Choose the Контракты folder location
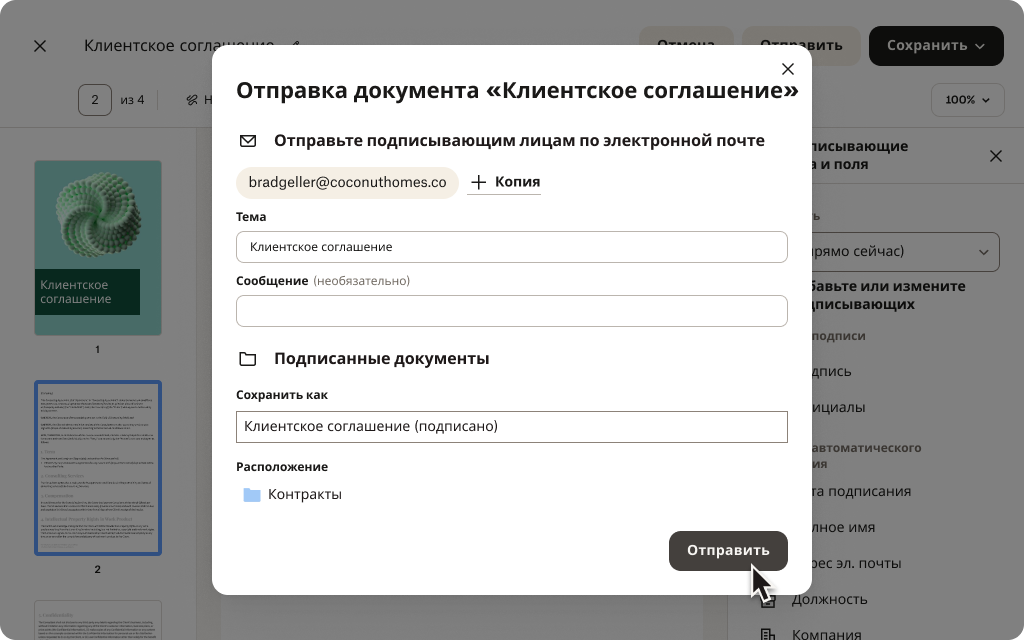1024x640 pixels. click(292, 494)
